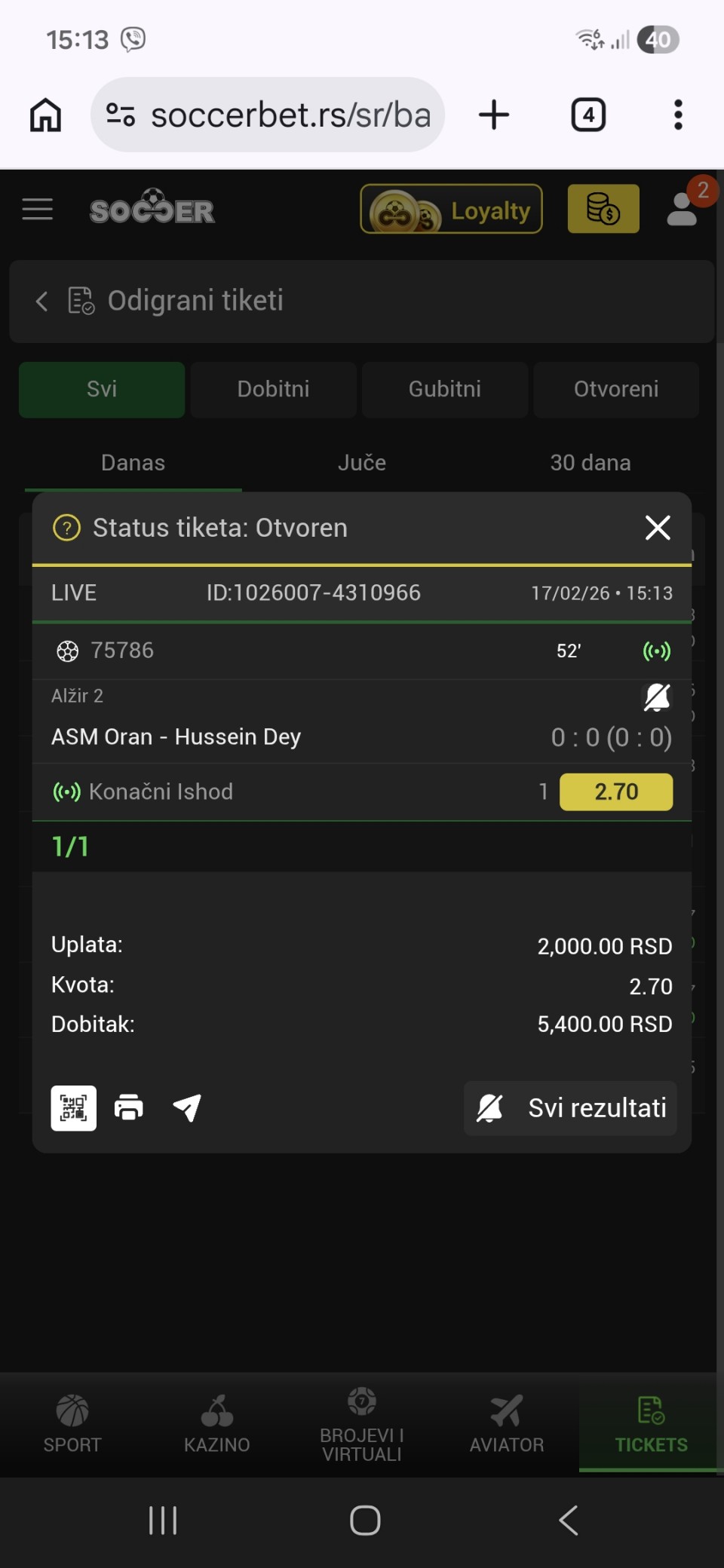Switch to the 30 dana period
Image resolution: width=724 pixels, height=1568 pixels.
[590, 463]
